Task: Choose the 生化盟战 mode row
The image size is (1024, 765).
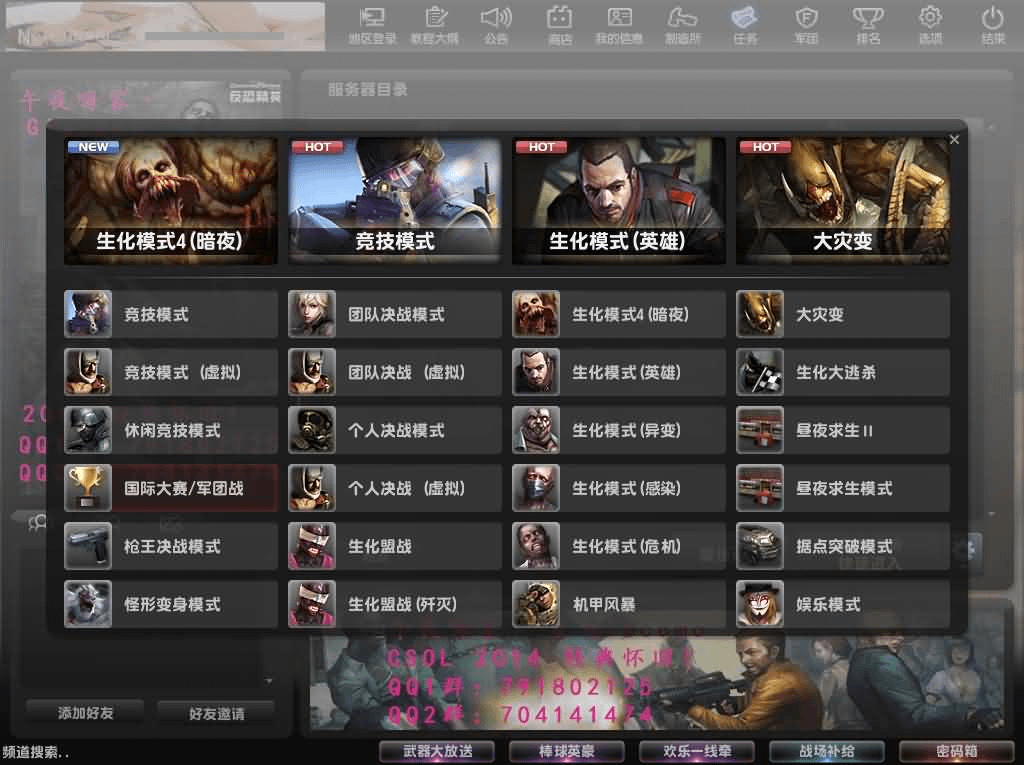Action: pos(394,546)
